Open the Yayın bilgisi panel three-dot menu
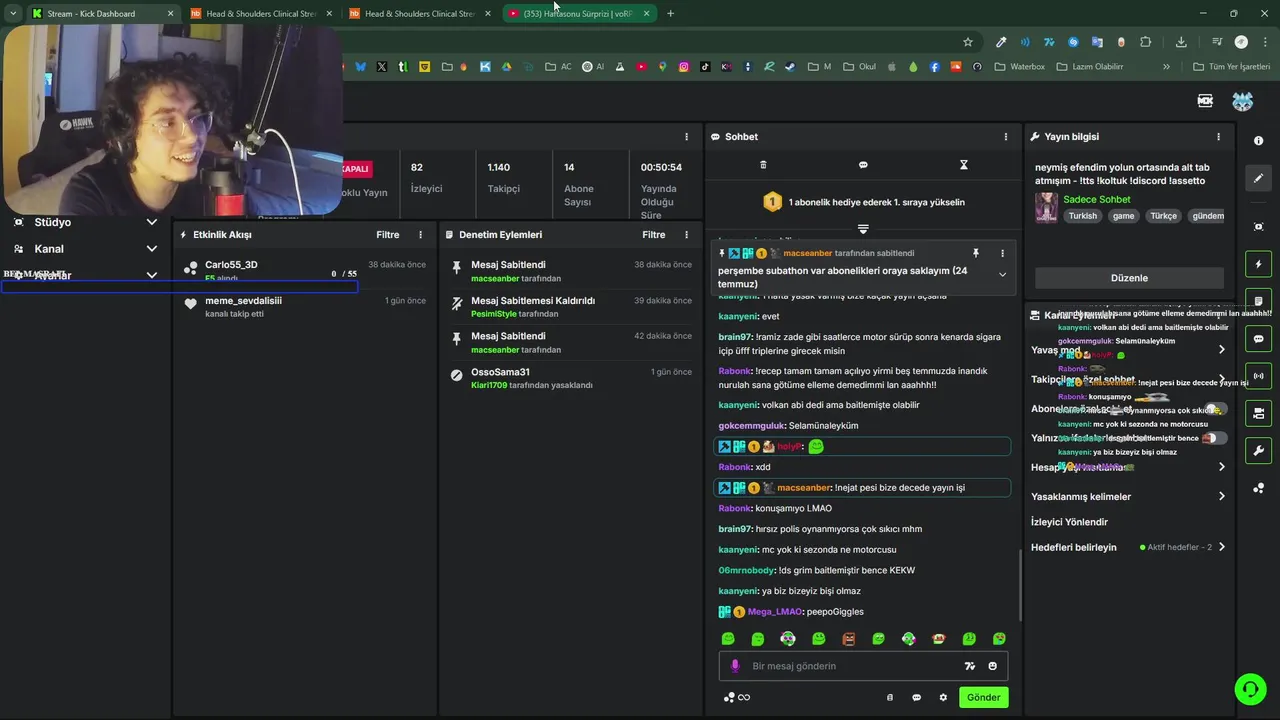 [1218, 137]
